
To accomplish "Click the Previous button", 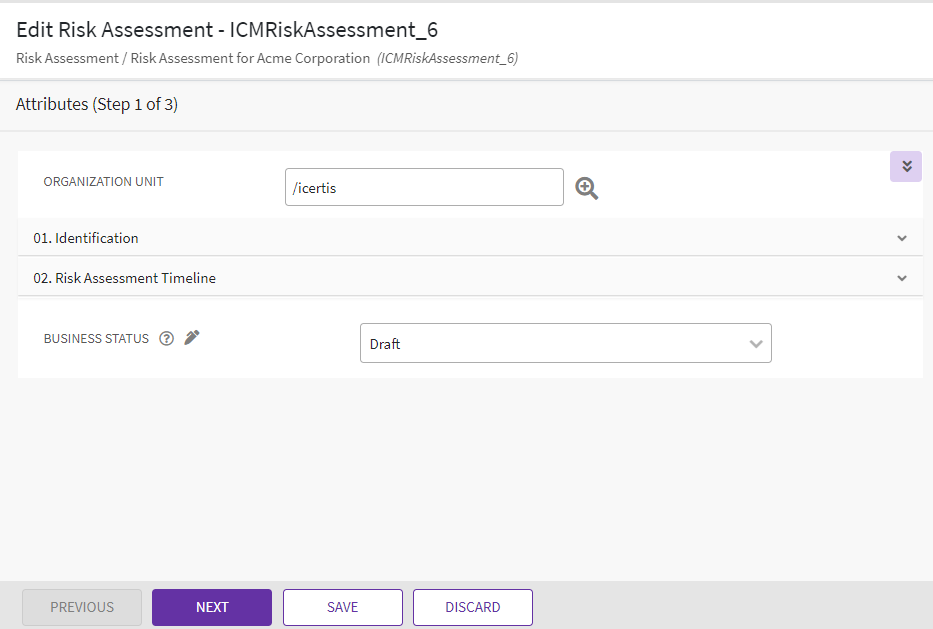I will click(x=82, y=607).
